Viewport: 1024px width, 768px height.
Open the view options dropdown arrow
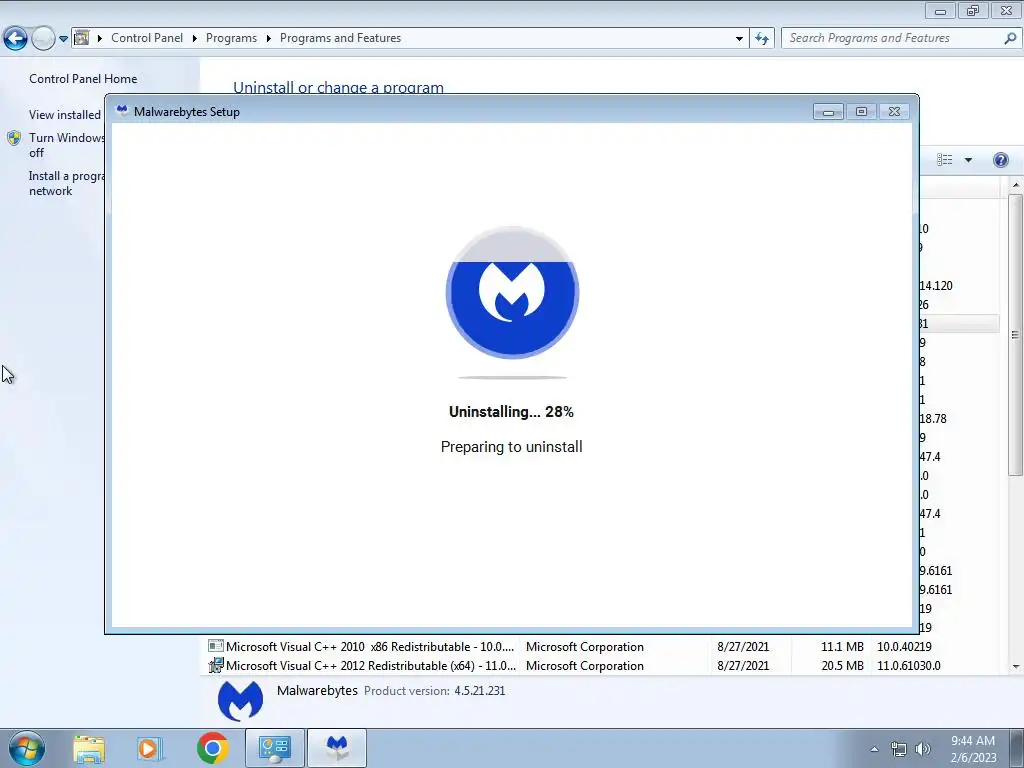(x=968, y=160)
